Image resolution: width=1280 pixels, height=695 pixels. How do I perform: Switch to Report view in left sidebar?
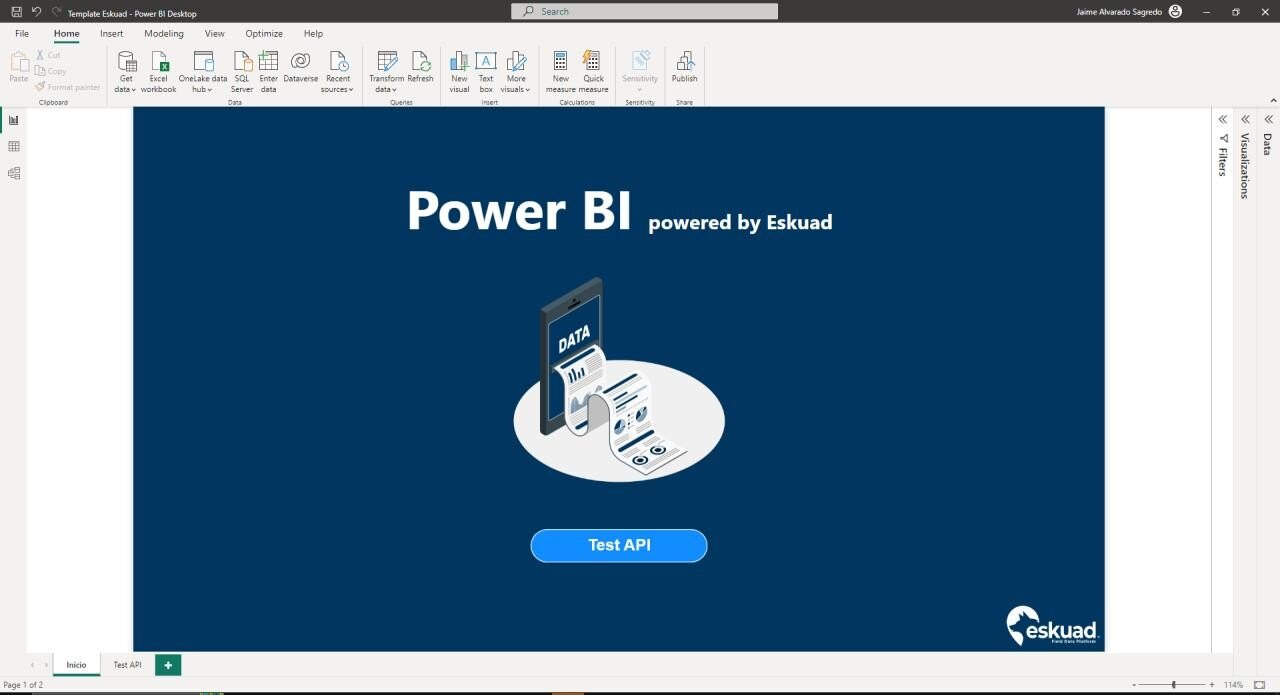pyautogui.click(x=14, y=120)
